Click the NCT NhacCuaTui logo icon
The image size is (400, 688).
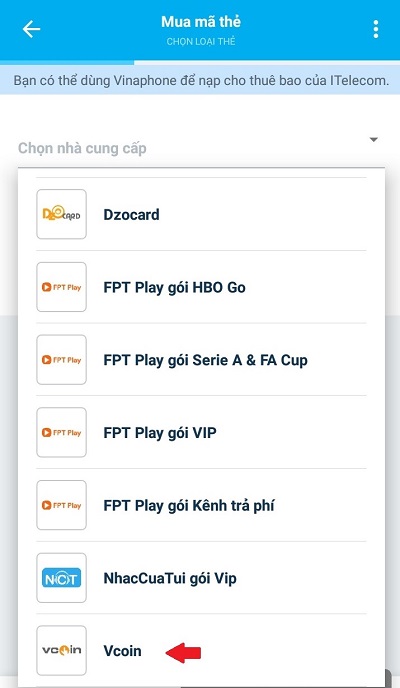tap(61, 578)
